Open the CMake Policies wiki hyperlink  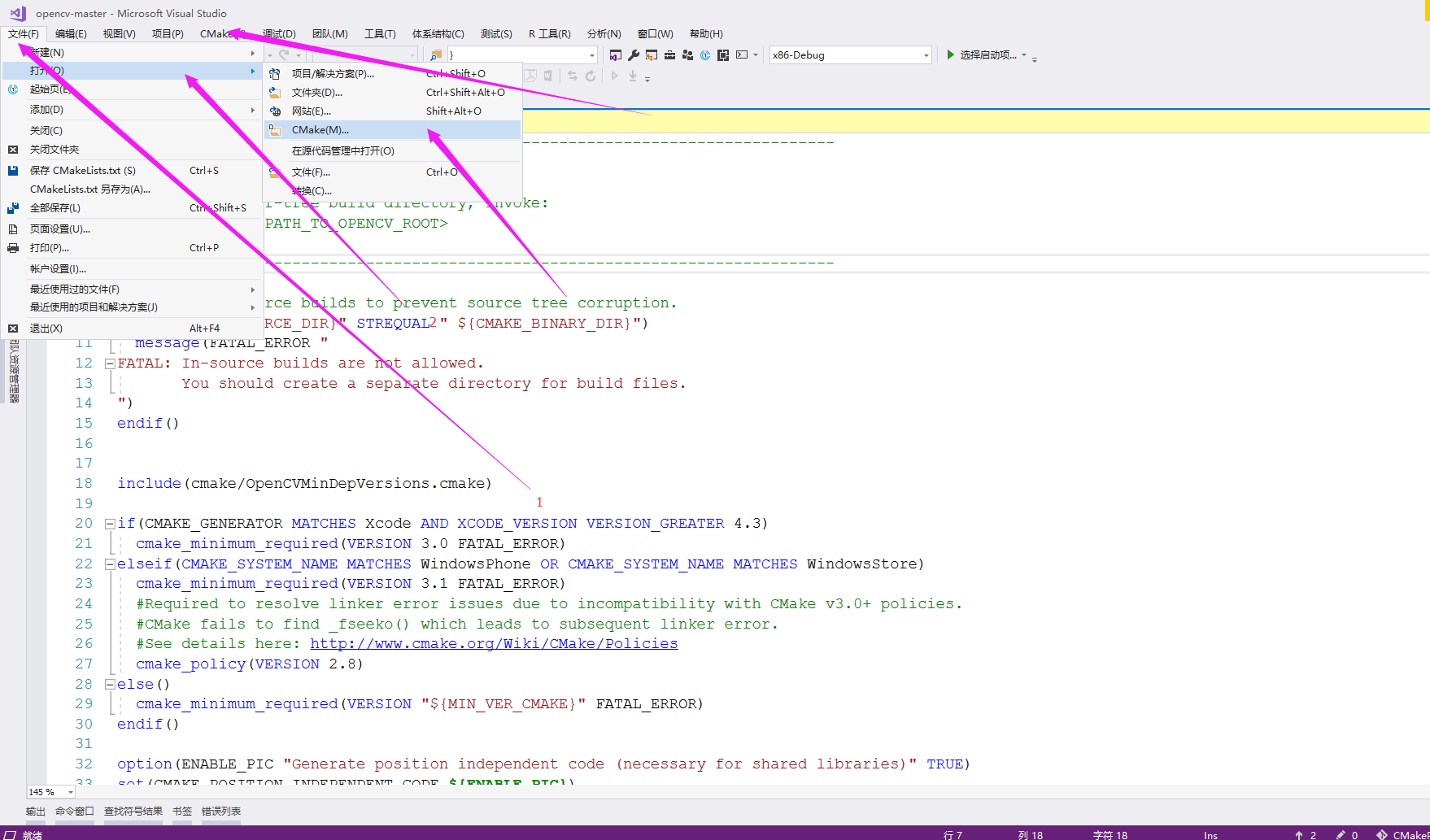click(x=494, y=643)
